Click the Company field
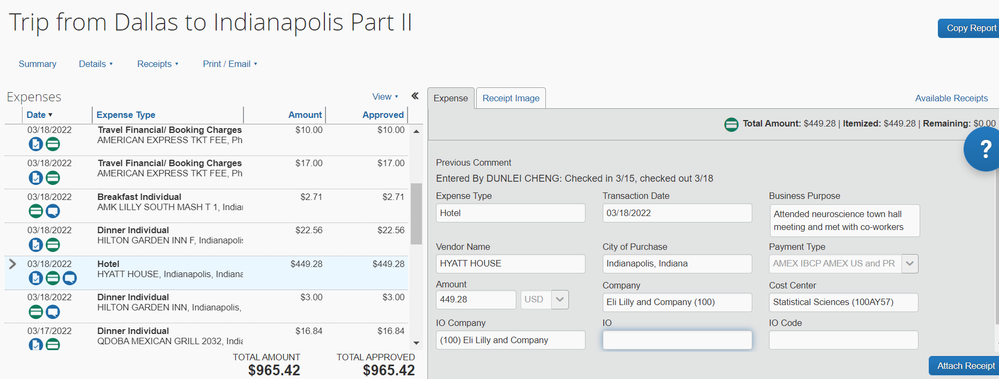 click(677, 302)
